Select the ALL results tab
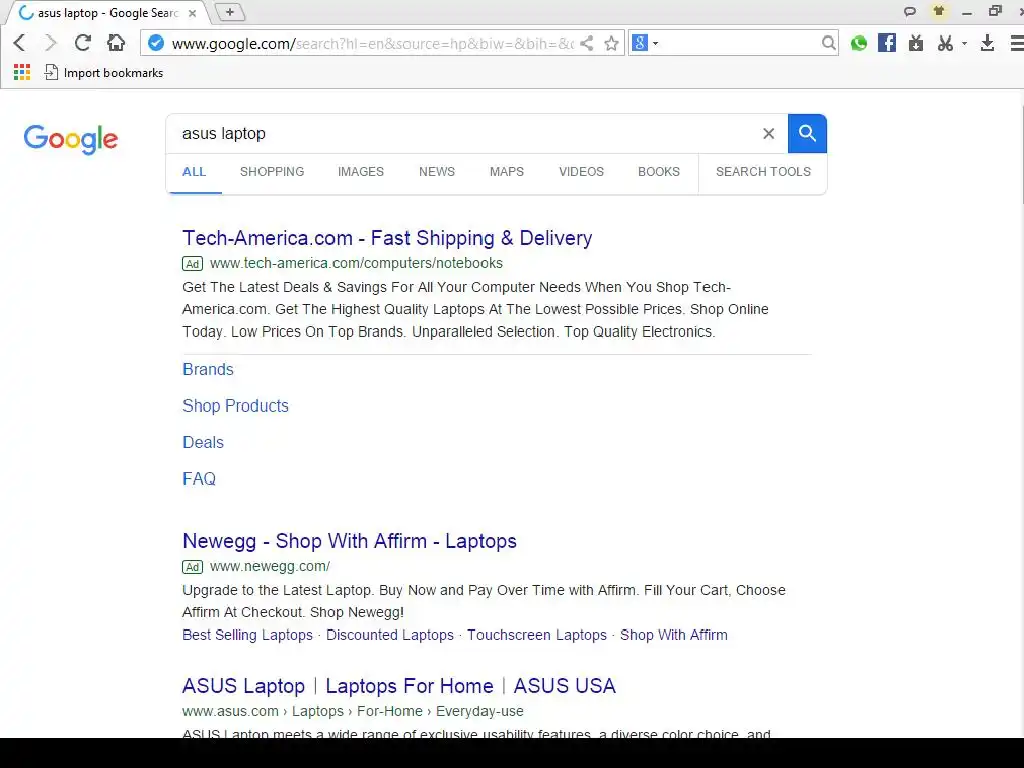 click(194, 172)
